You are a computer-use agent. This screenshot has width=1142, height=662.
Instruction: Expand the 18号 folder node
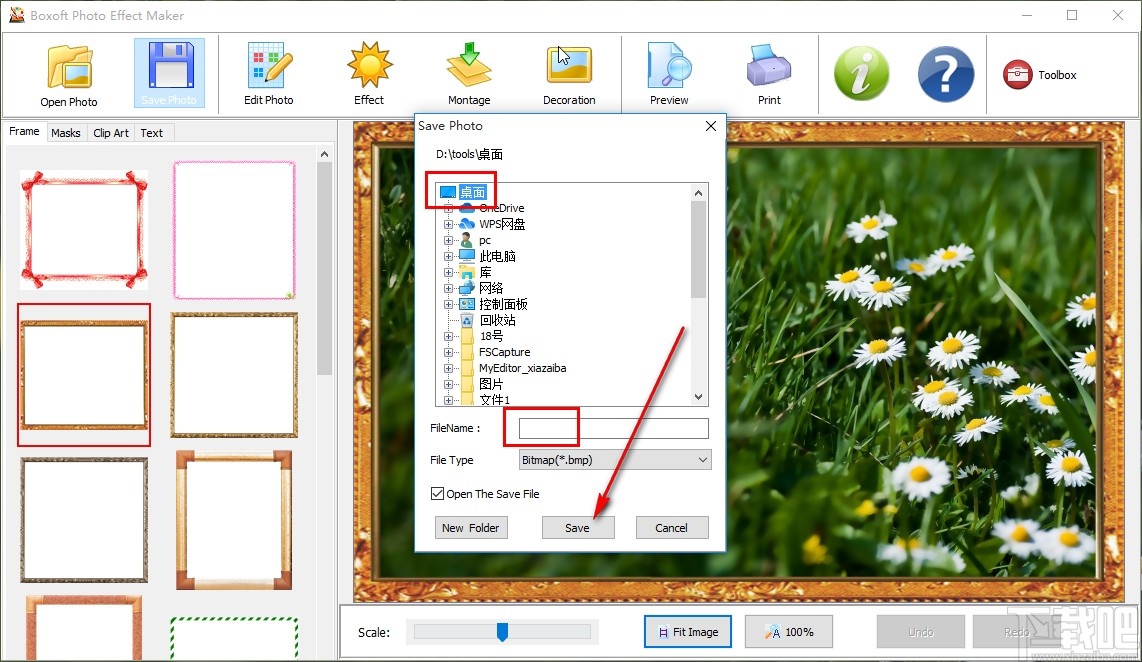coord(449,336)
